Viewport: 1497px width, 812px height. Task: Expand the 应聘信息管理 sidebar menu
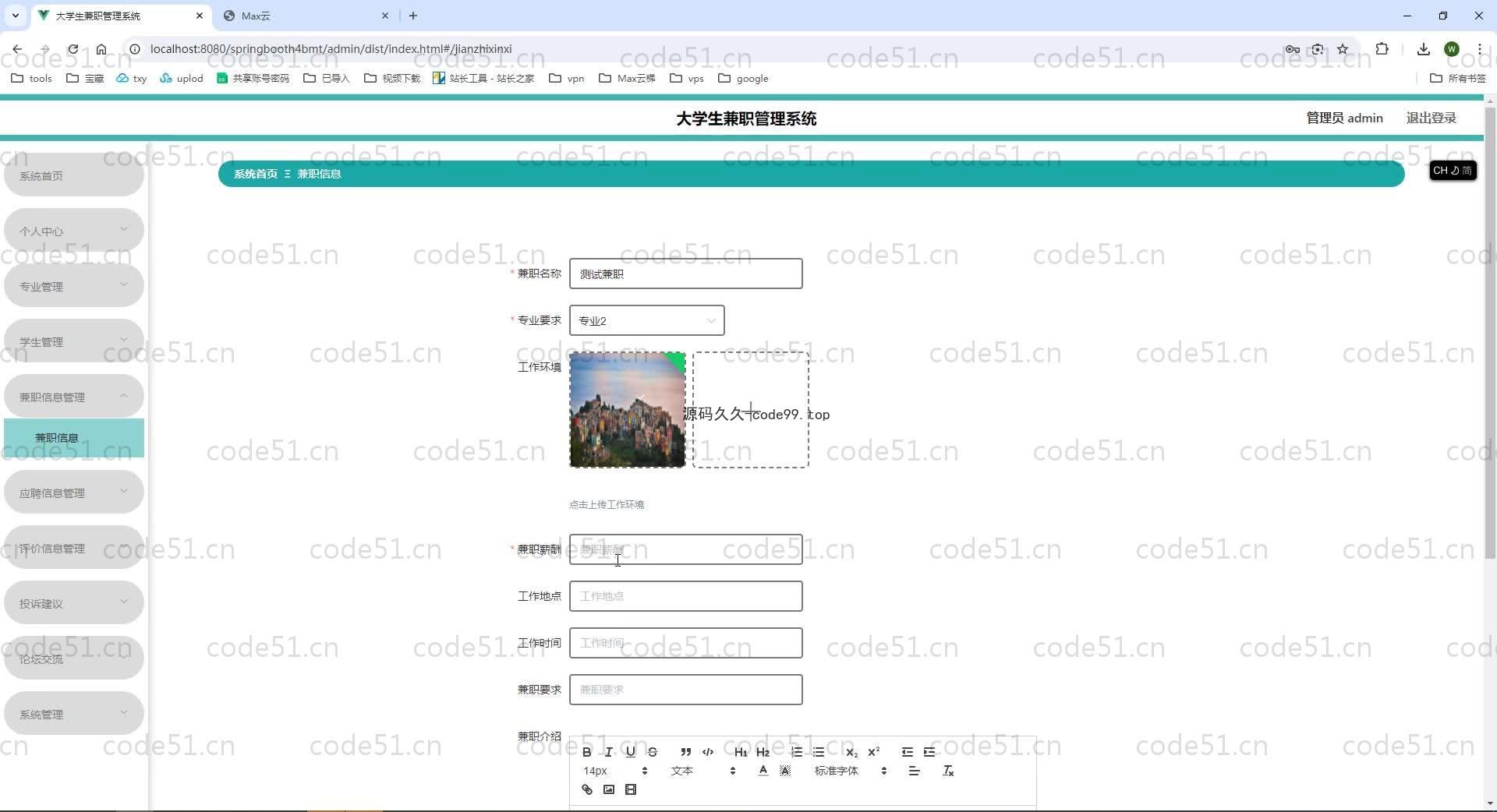[74, 492]
